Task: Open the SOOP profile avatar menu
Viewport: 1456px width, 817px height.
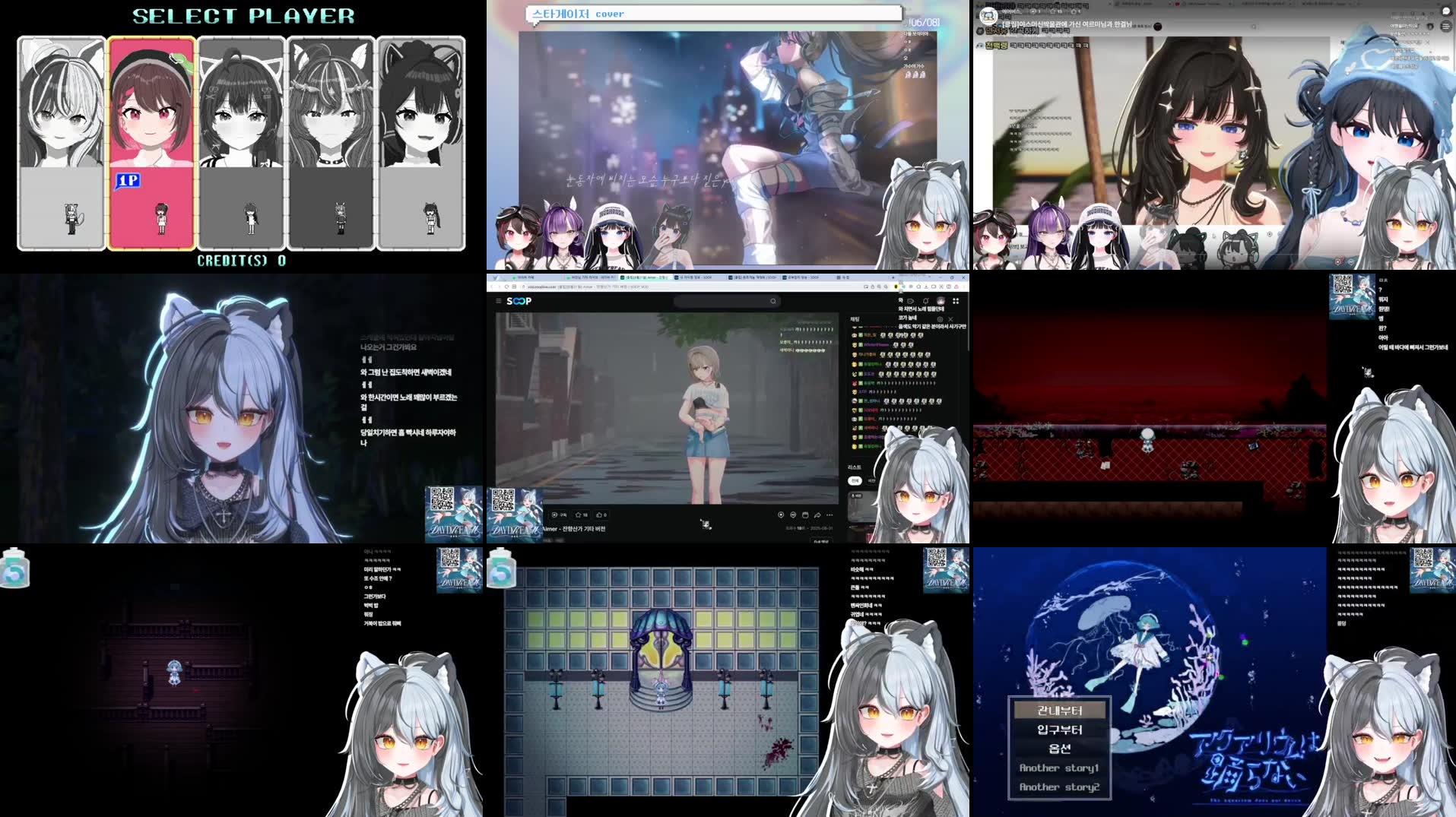Action: (941, 301)
